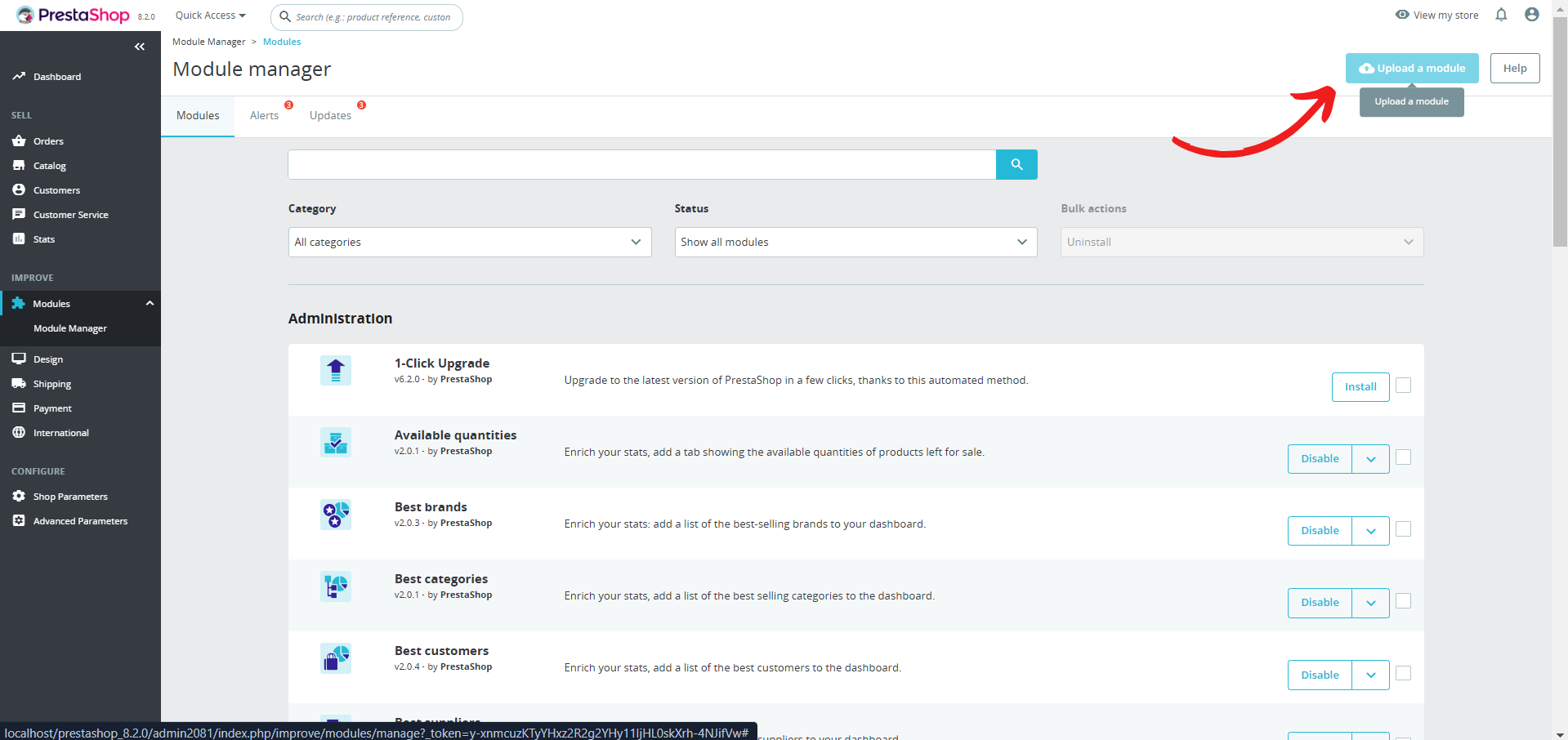Open the Customers section icon
The image size is (1568, 740).
click(18, 189)
